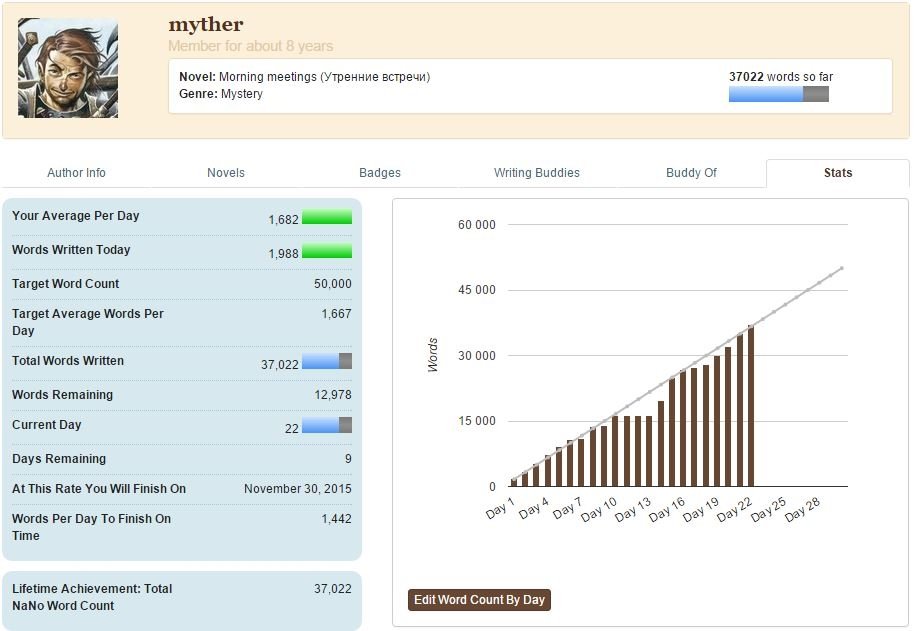Open the Badges tab
Screen dimensions: 920x631
(380, 173)
